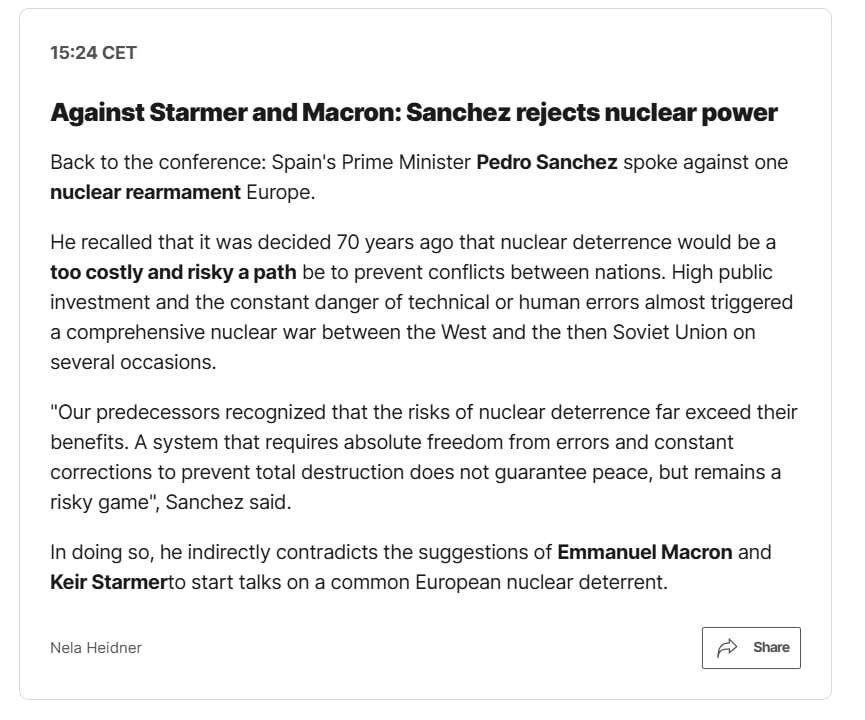Click the liveblog entry card
Viewport: 865px width, 720px height.
click(432, 360)
